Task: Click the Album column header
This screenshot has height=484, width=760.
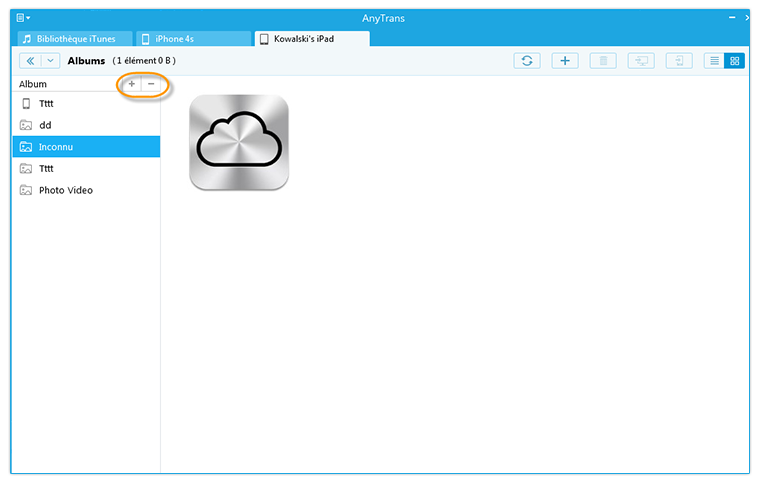Action: tap(33, 84)
